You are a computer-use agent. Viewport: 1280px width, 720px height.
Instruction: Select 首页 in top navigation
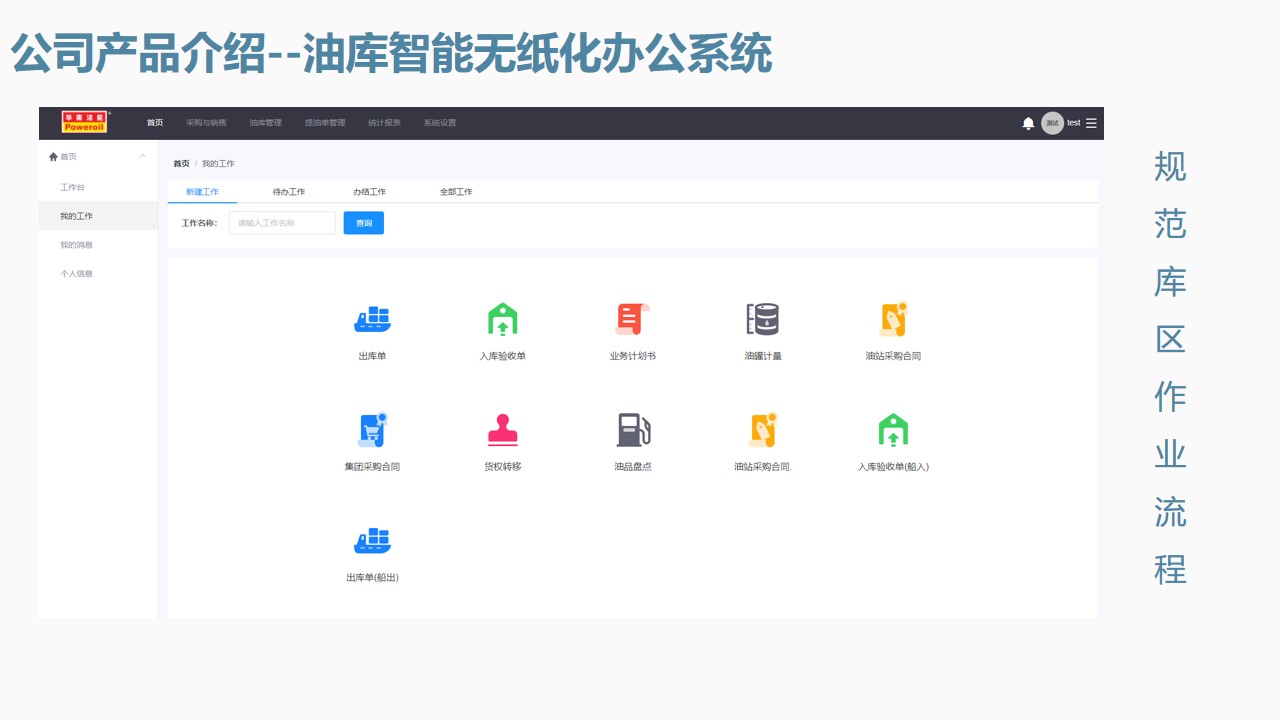[155, 123]
